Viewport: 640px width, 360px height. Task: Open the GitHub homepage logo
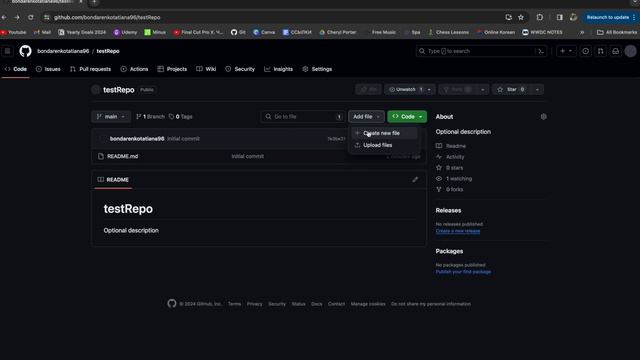25,51
